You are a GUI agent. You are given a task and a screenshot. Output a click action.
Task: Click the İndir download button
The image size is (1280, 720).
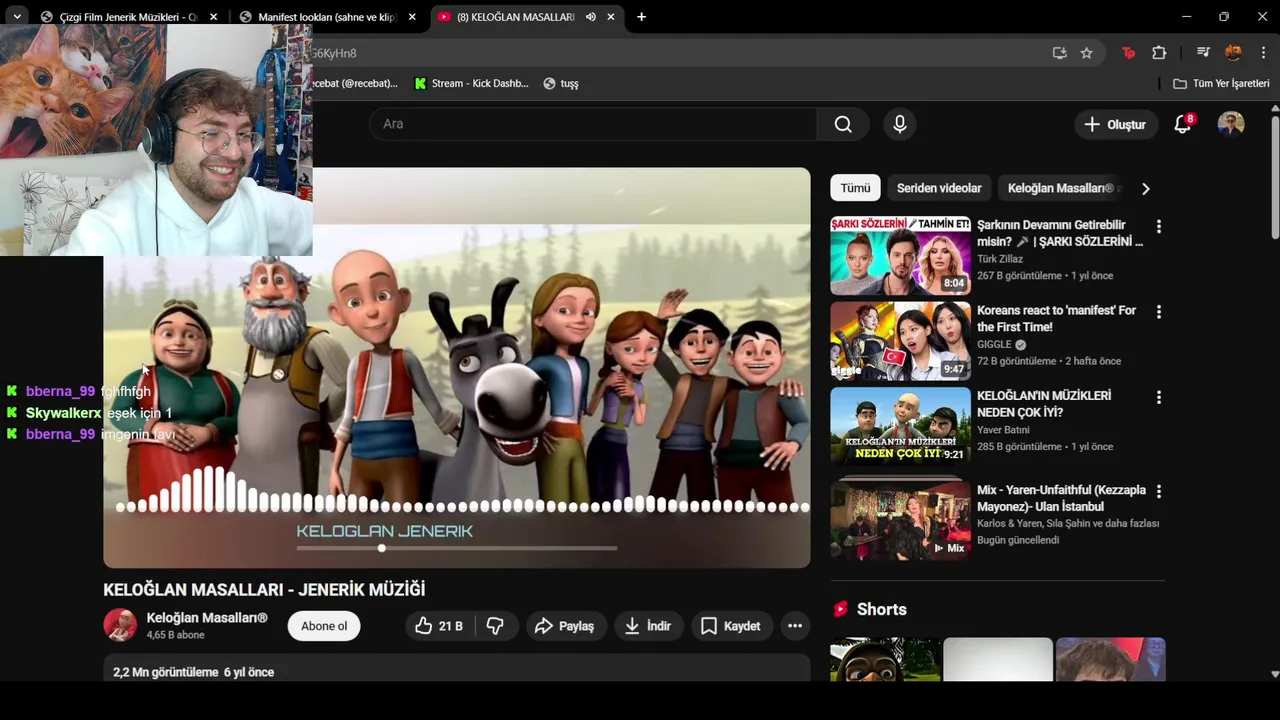click(648, 626)
